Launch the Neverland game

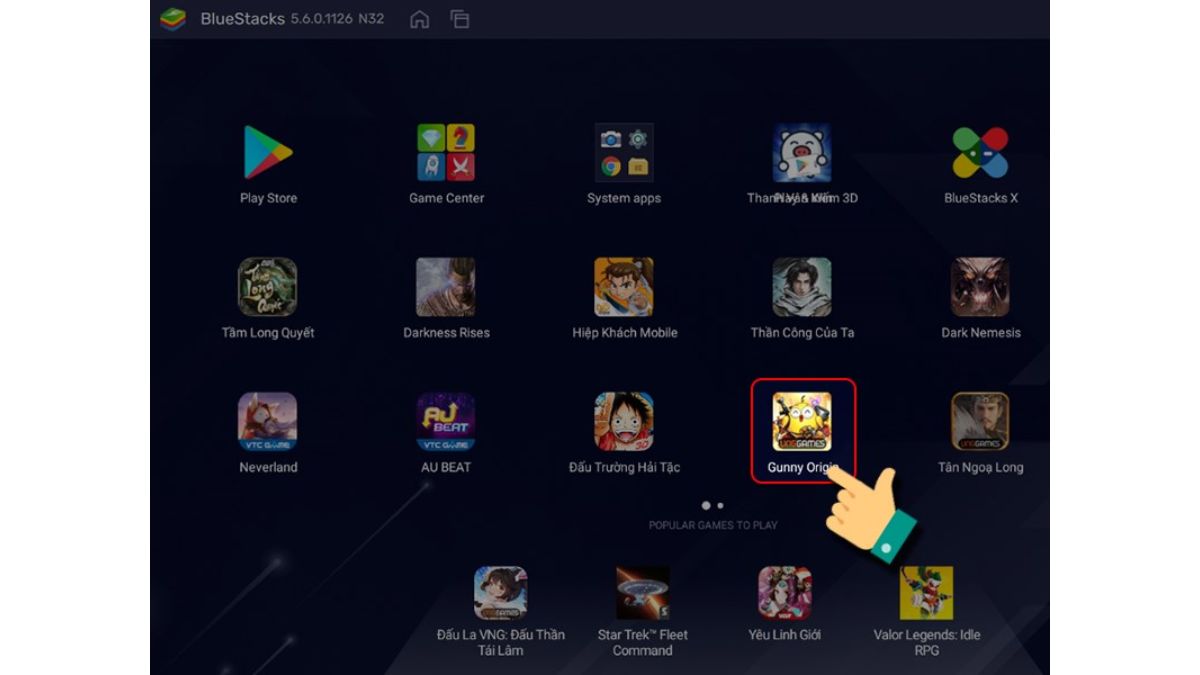tap(268, 422)
